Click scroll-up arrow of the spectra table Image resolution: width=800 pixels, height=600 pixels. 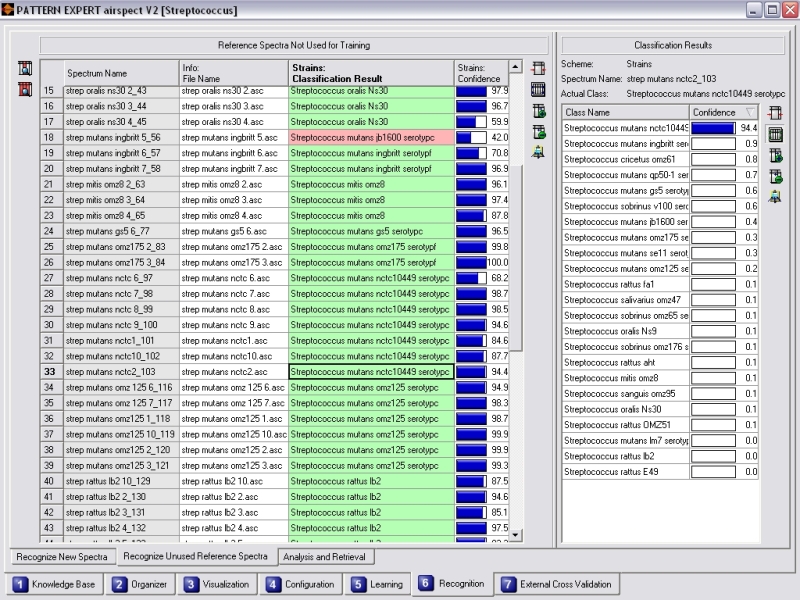(x=516, y=67)
